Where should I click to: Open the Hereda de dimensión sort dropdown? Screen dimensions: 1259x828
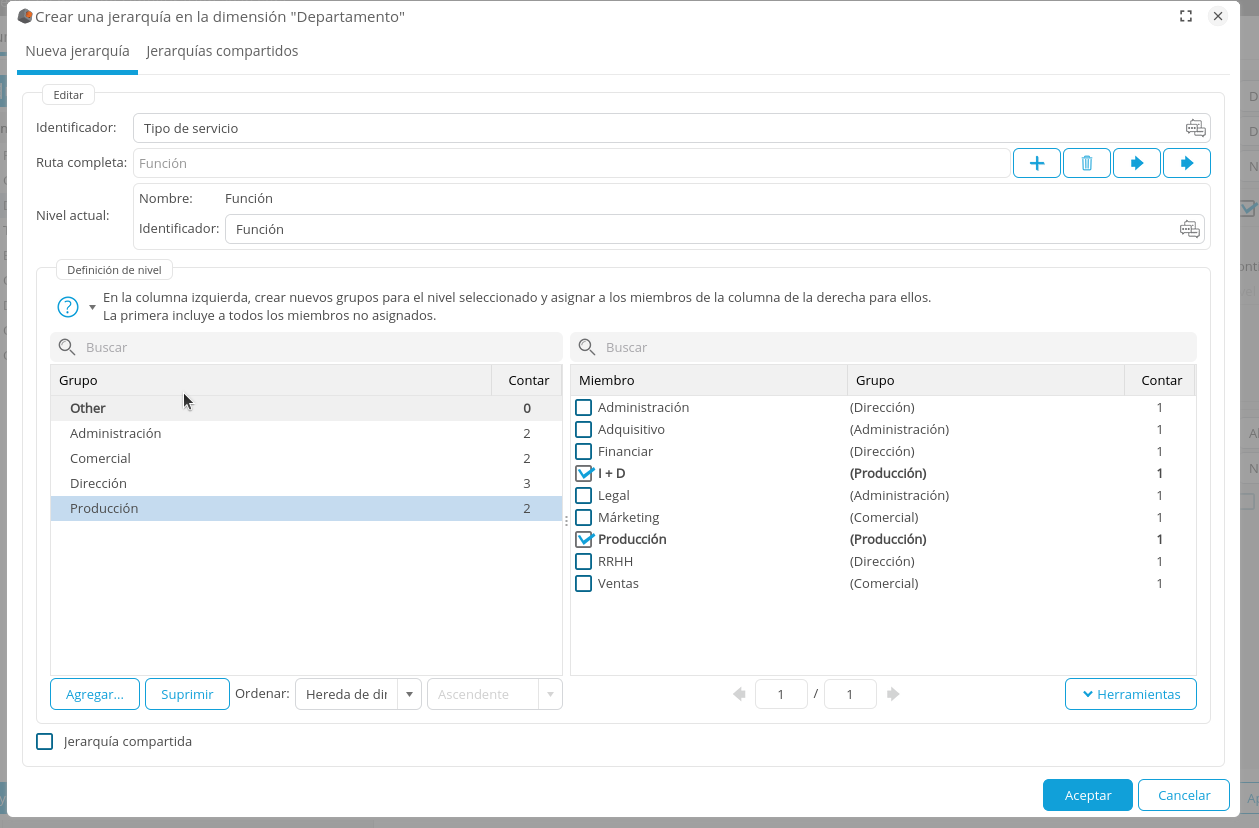[x=409, y=694]
